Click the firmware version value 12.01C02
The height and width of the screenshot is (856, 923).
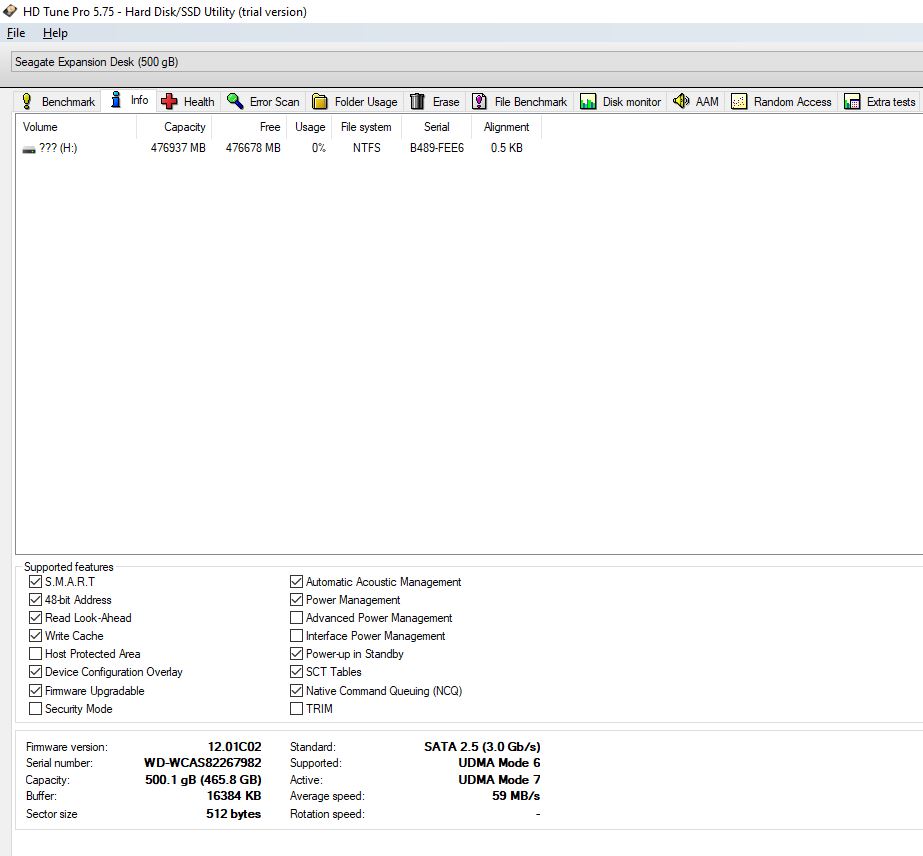234,746
